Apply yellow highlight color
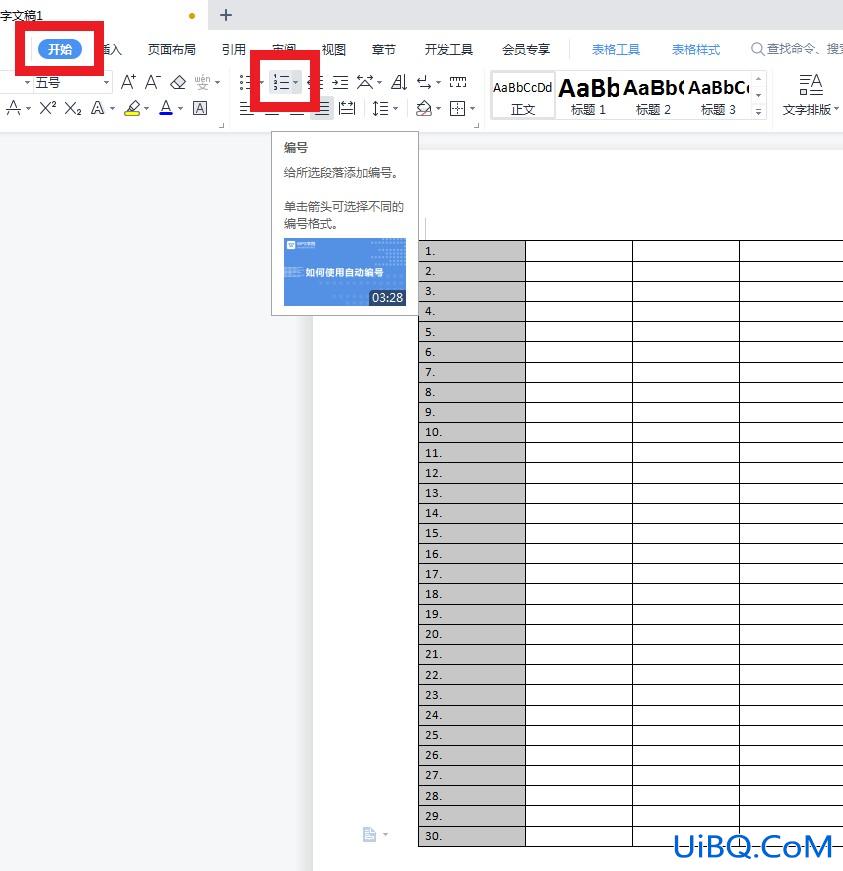Viewport: 843px width, 871px height. click(132, 108)
